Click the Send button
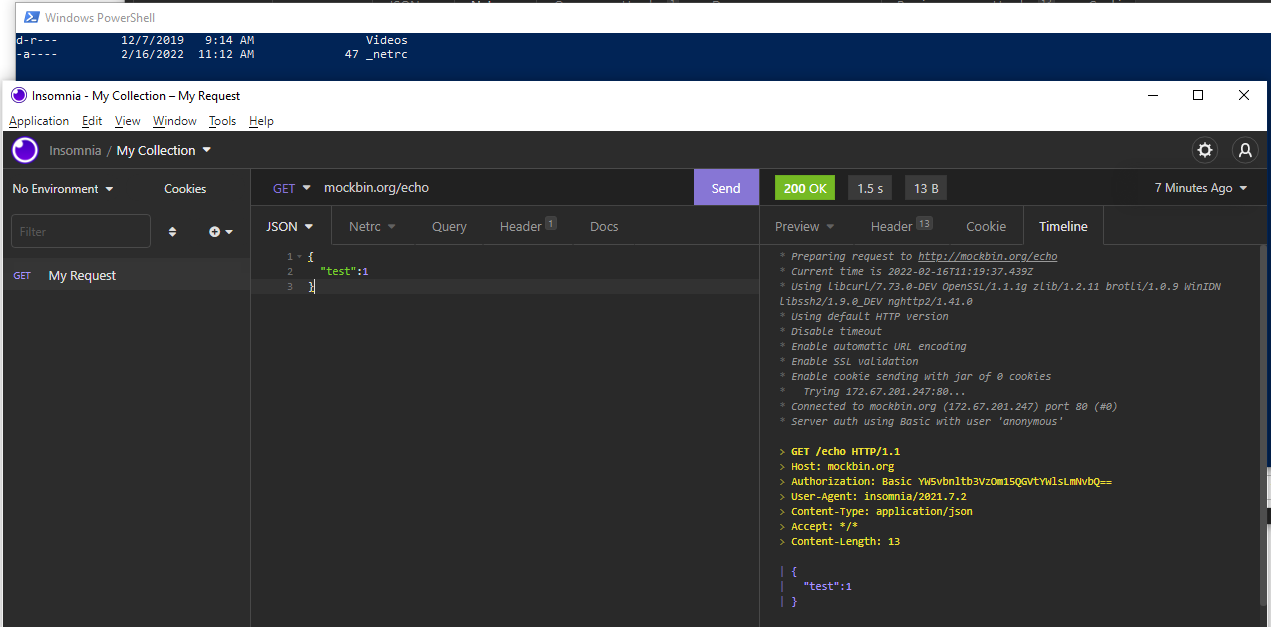Viewport: 1271px width, 627px height. [726, 187]
